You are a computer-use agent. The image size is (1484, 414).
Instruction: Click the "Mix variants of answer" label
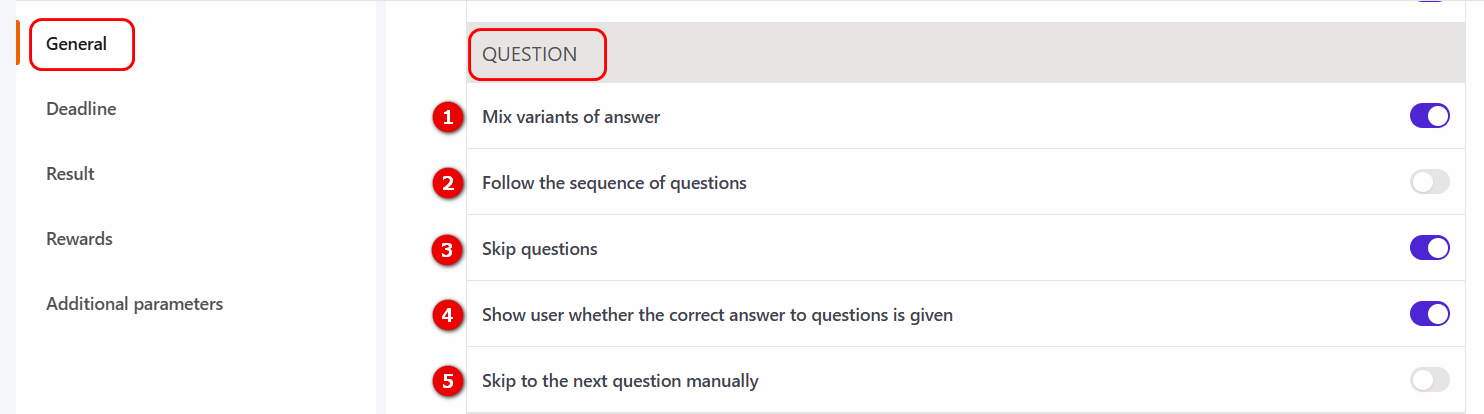571,117
